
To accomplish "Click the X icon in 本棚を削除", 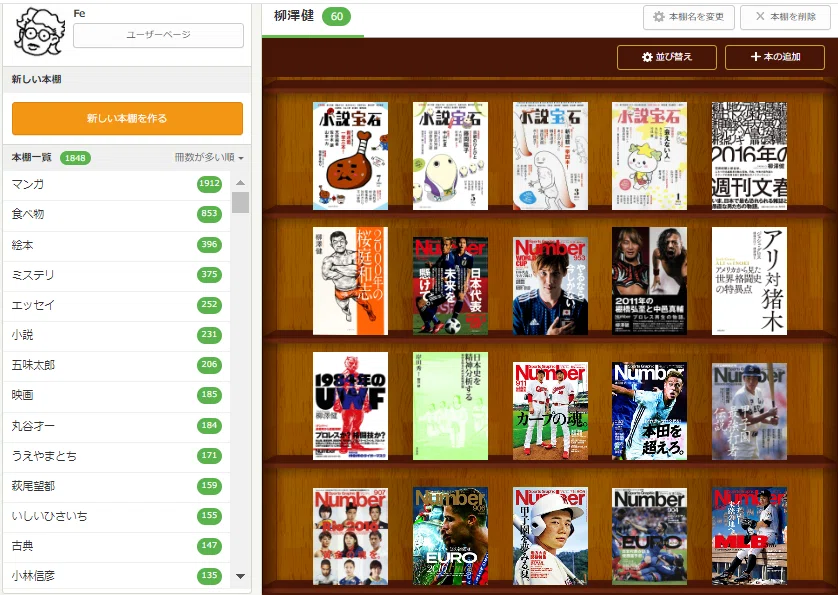I will pos(760,17).
